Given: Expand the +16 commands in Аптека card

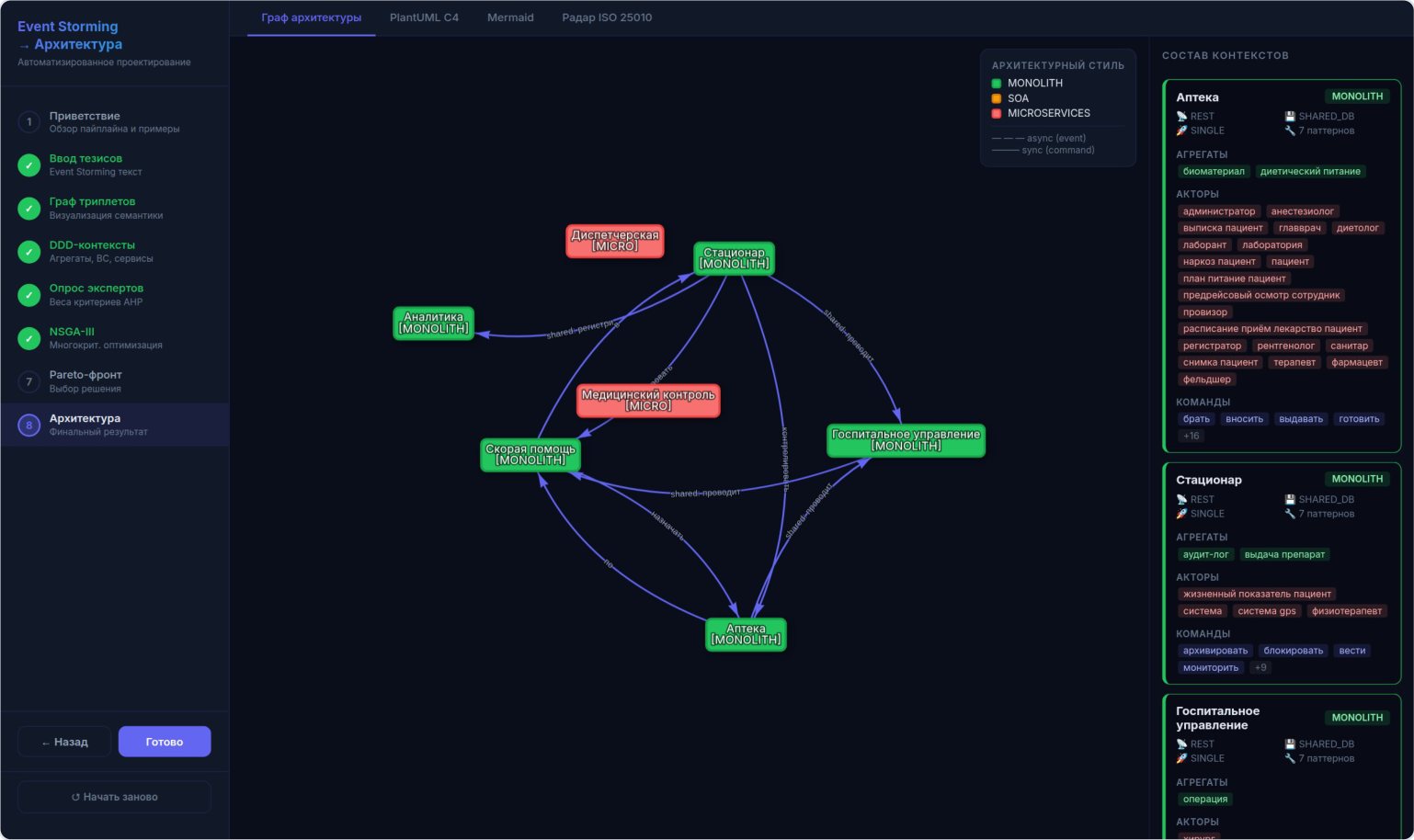Looking at the screenshot, I should click(x=1191, y=436).
